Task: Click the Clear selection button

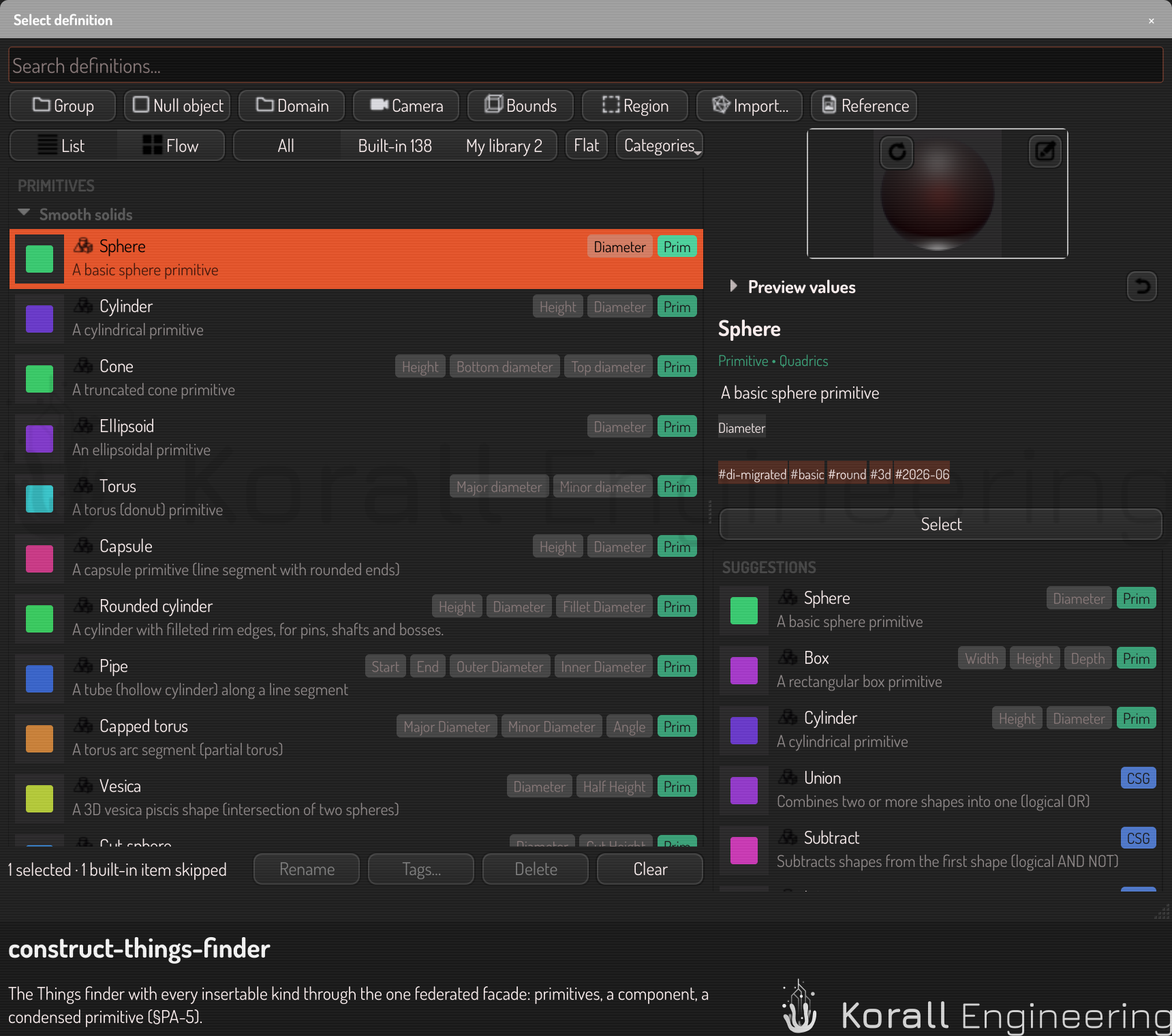Action: pos(650,869)
